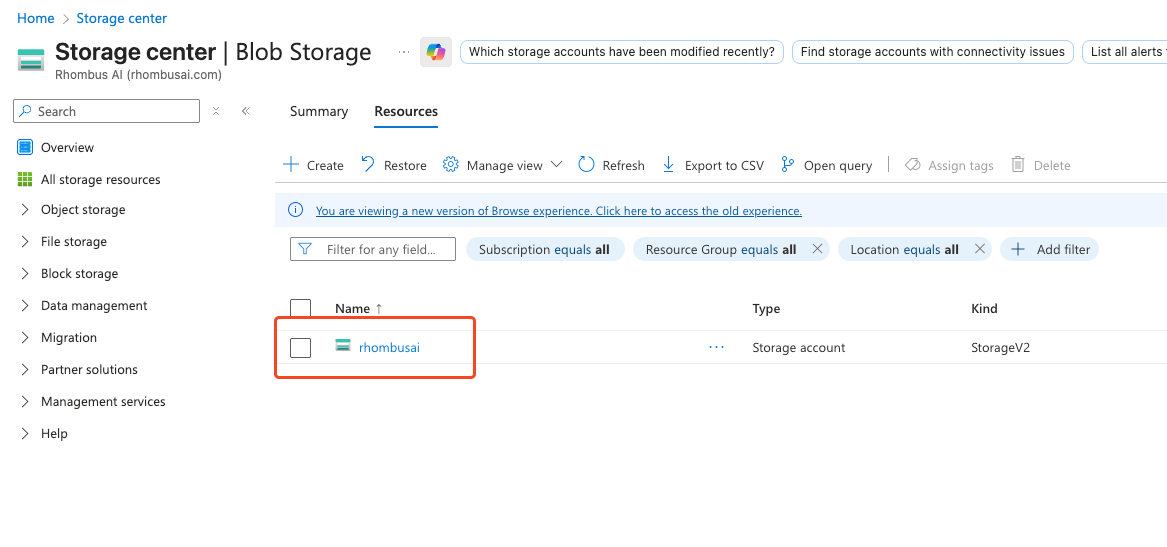Expand the Partner solutions section

coord(25,370)
